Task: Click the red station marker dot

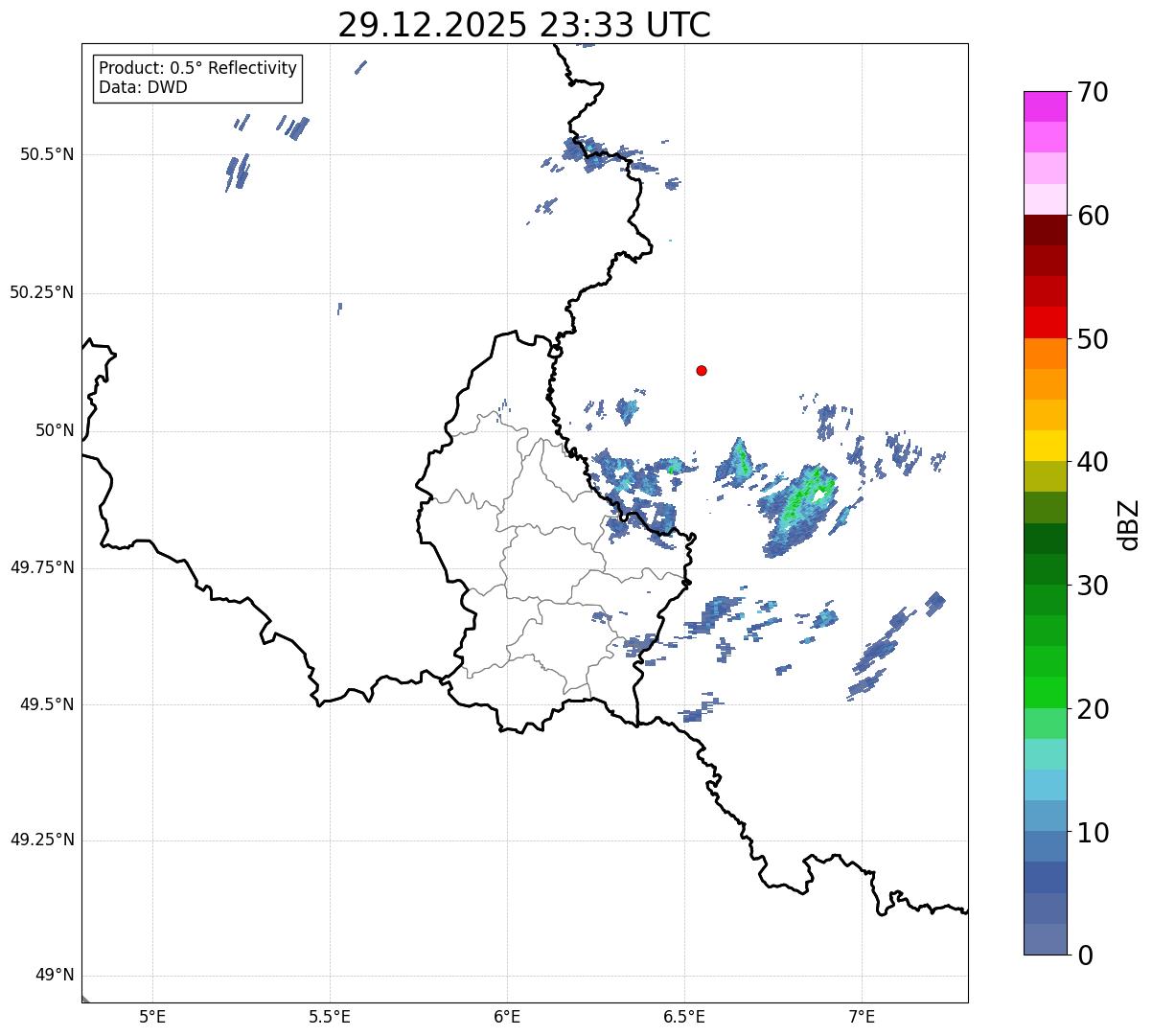Action: (x=702, y=370)
